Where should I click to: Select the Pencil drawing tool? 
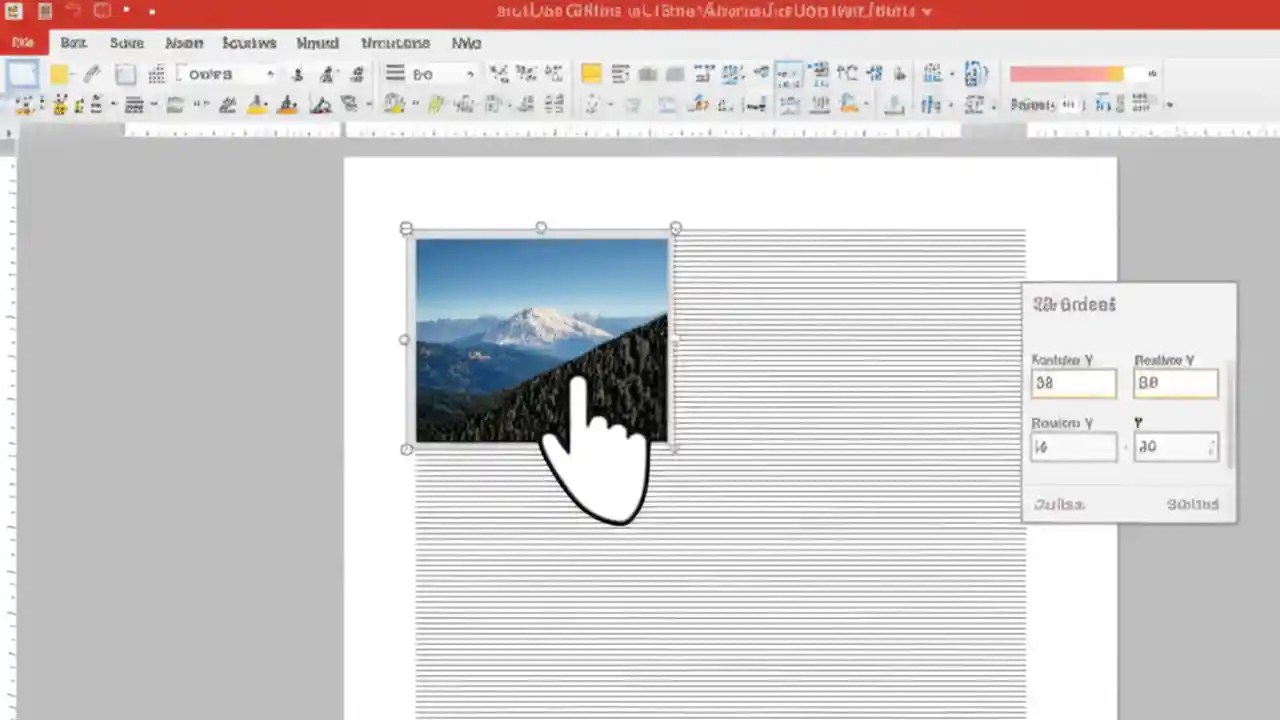pyautogui.click(x=92, y=74)
